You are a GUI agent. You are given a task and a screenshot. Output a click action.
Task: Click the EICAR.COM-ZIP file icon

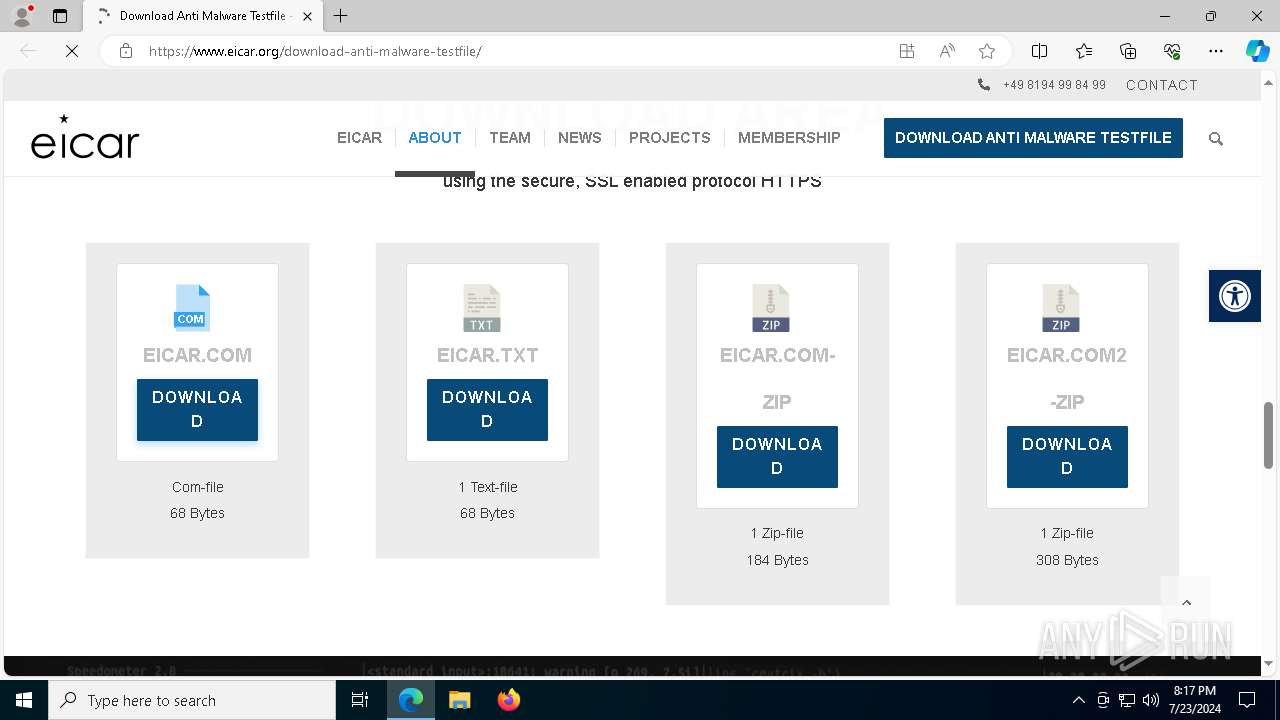[771, 308]
